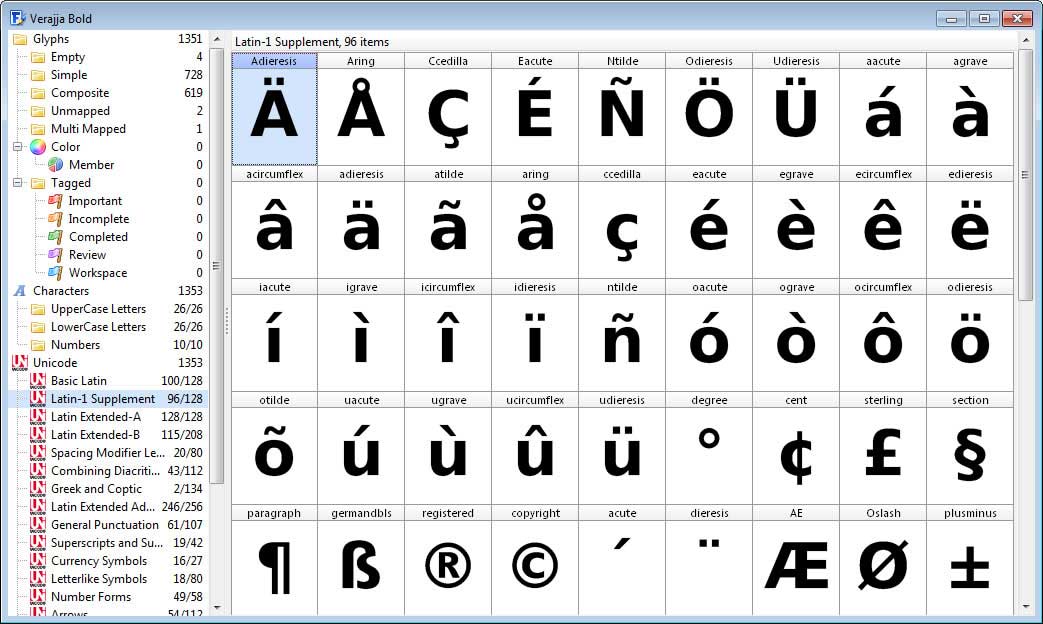The height and width of the screenshot is (624, 1043).
Task: Click the Multi Mapped folder icon
Action: pos(37,129)
